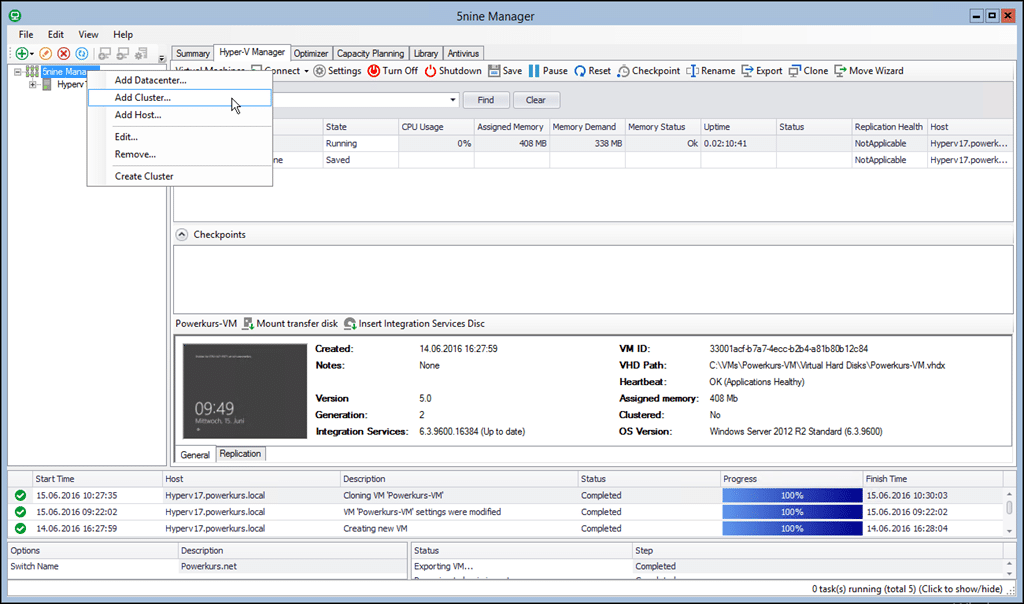Collapse the 5nine Manager tree node

coord(18,72)
